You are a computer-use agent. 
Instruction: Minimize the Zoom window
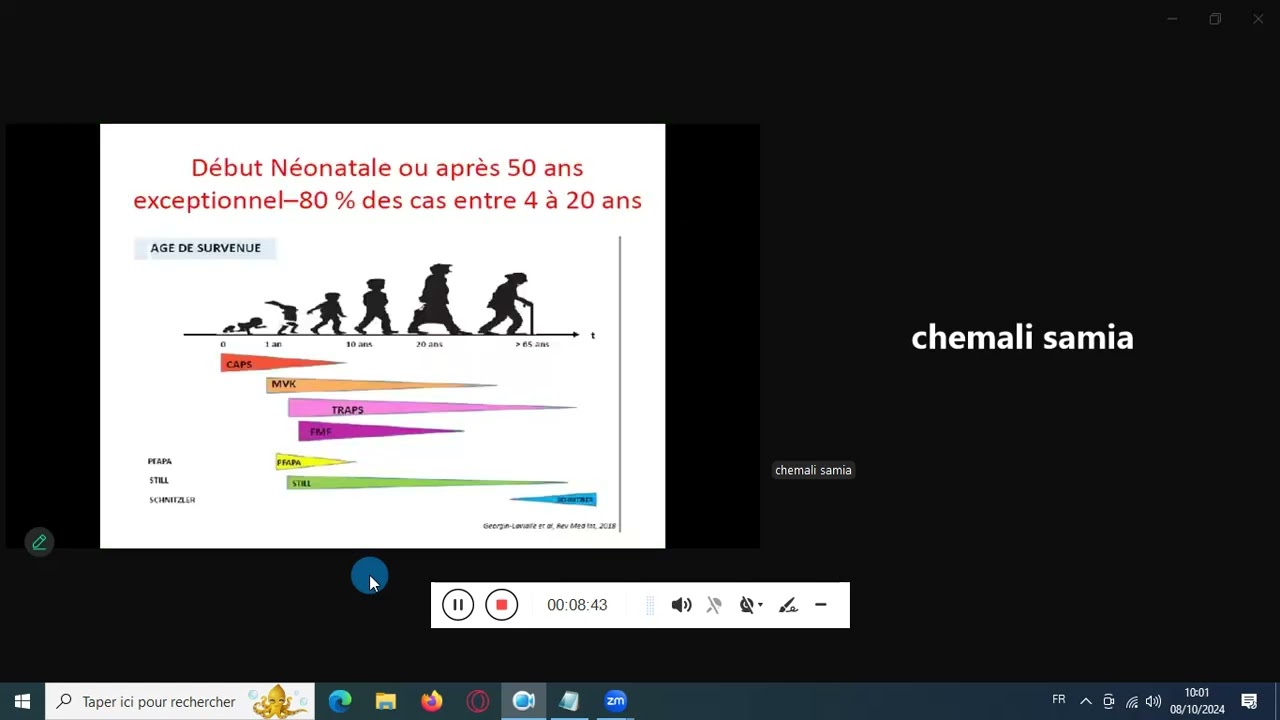pyautogui.click(x=1172, y=19)
